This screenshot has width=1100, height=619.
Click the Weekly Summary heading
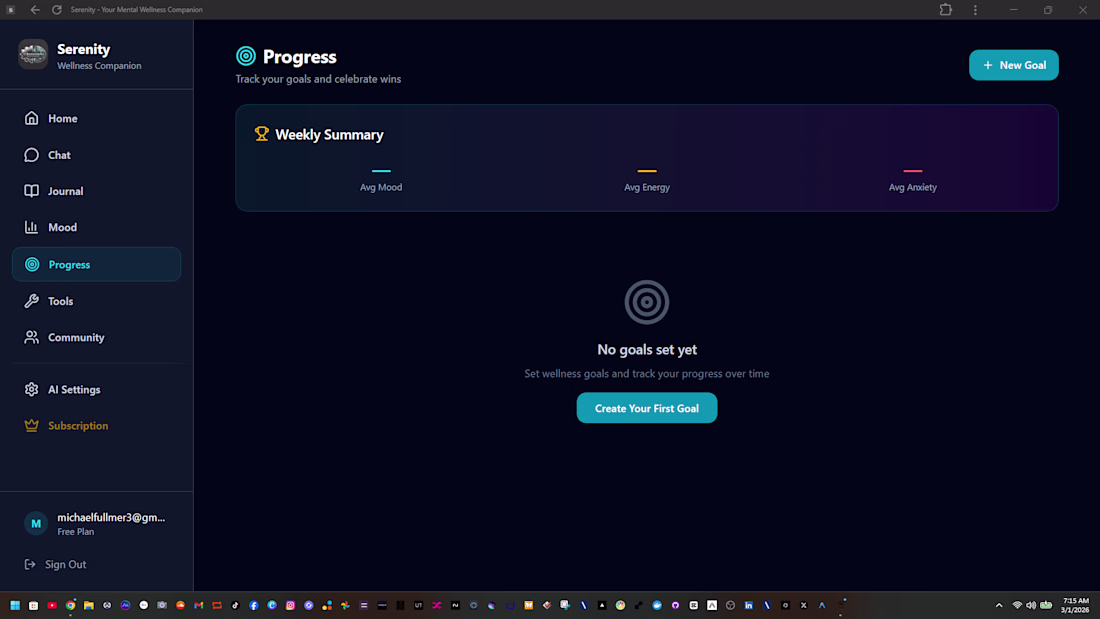(329, 134)
